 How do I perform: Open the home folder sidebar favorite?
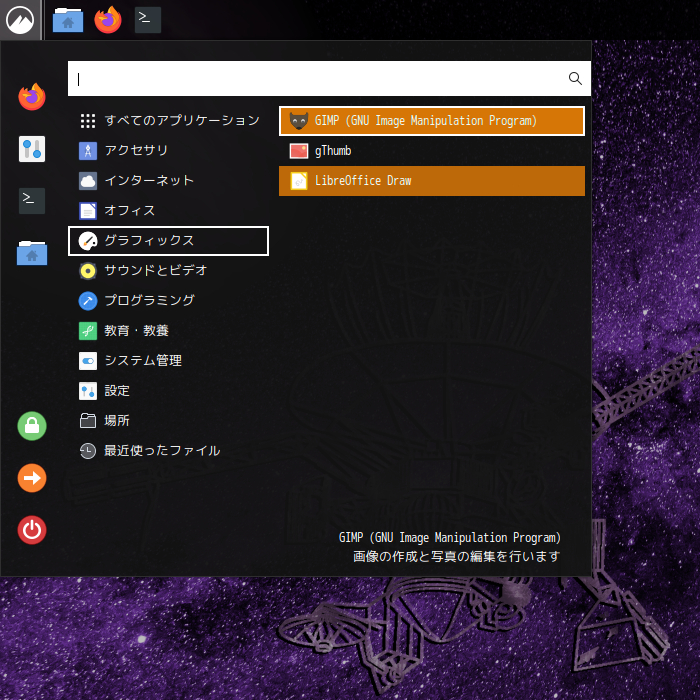pyautogui.click(x=32, y=253)
